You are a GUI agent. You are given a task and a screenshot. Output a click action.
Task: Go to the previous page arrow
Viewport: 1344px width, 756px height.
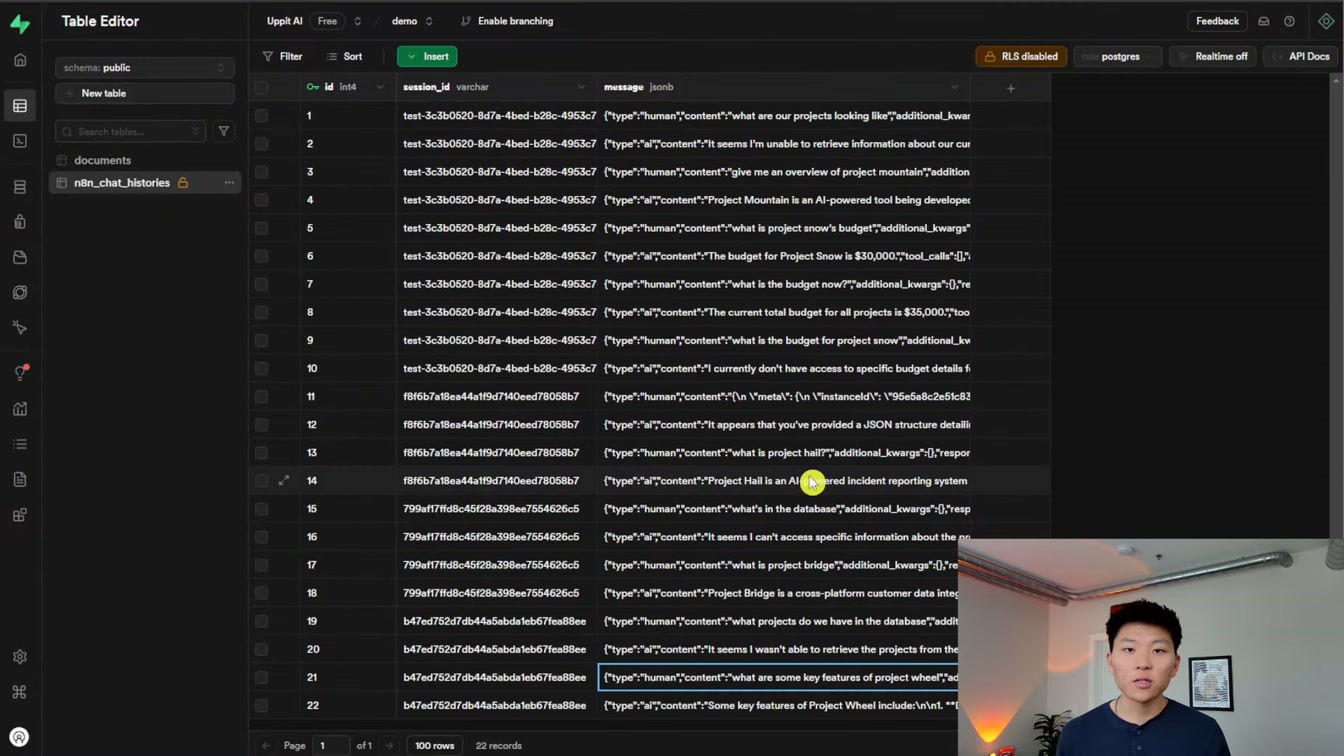pyautogui.click(x=266, y=745)
